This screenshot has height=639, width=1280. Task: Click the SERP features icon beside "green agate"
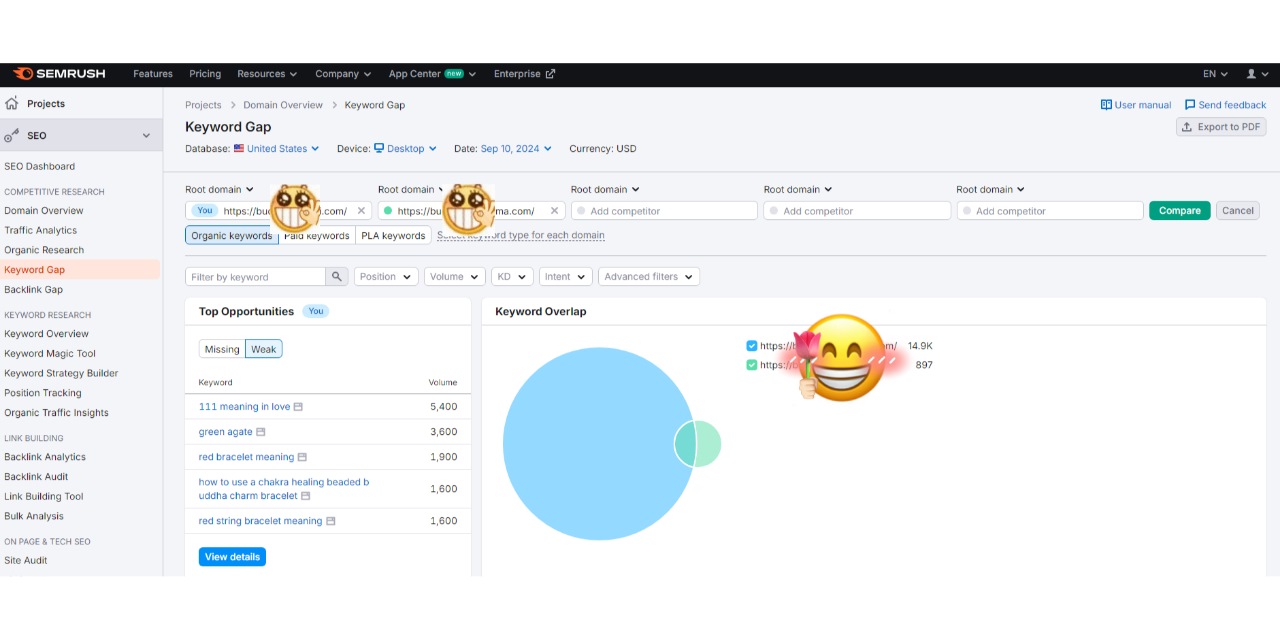261,432
